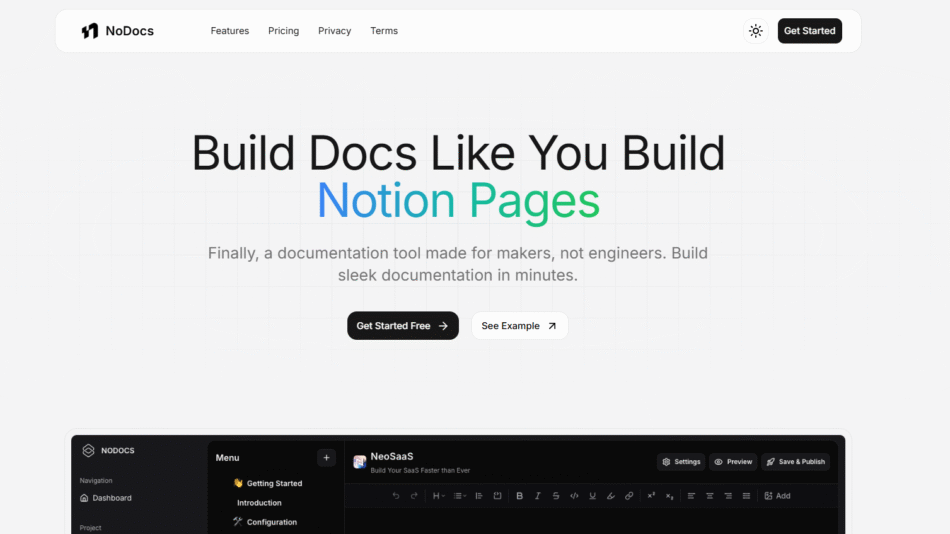Click the plus icon beside Menu

pos(326,458)
